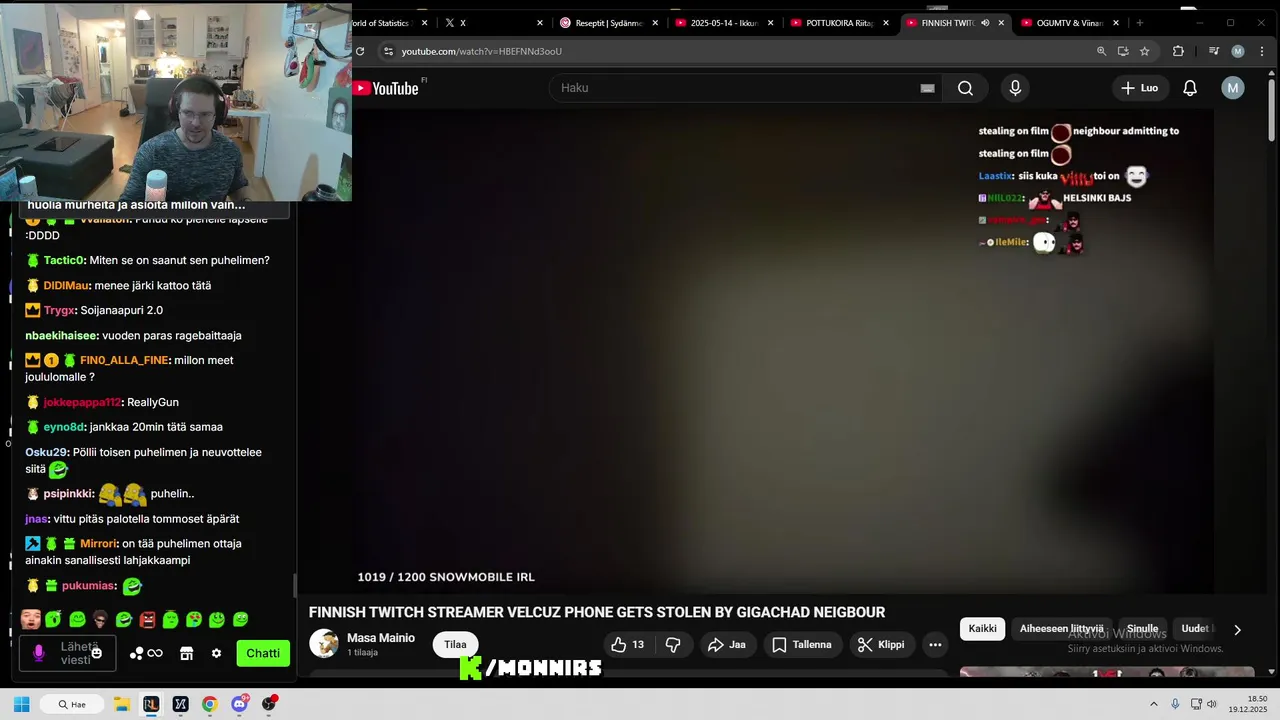
Task: Open a new browser tab
Action: 1139,23
